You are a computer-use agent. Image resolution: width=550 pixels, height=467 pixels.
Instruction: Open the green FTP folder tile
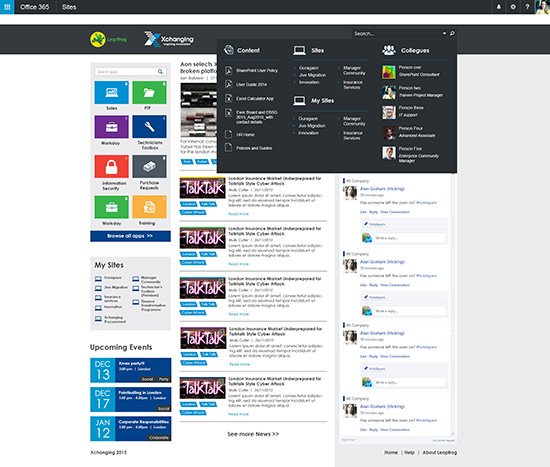pyautogui.click(x=149, y=92)
